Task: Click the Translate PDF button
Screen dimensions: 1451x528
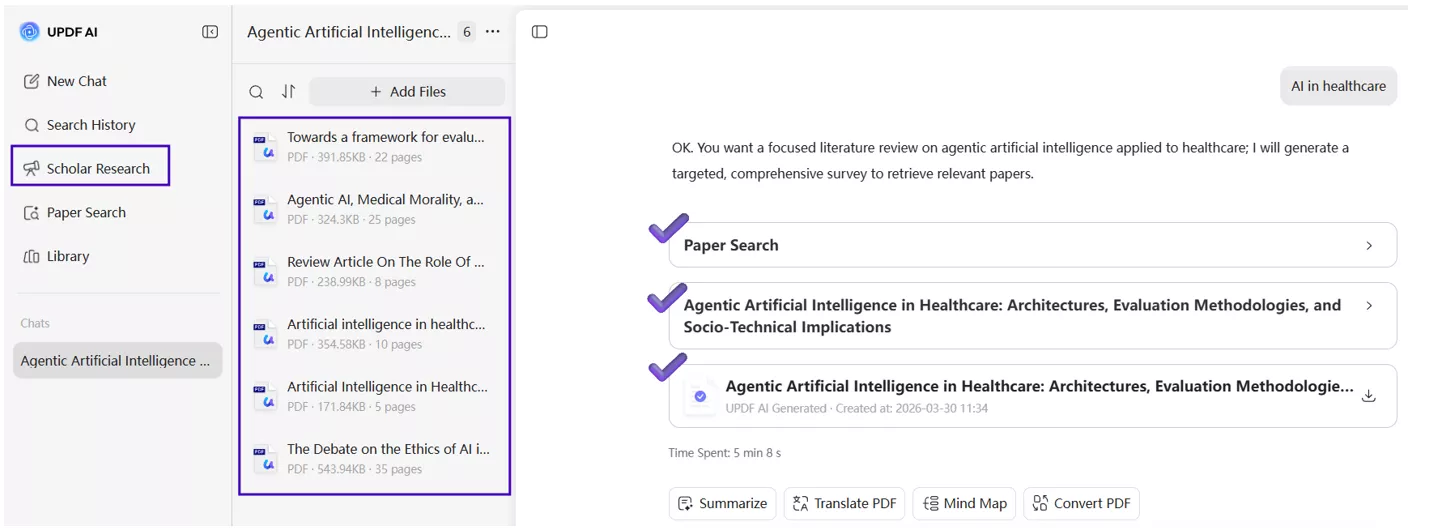Action: pos(844,503)
